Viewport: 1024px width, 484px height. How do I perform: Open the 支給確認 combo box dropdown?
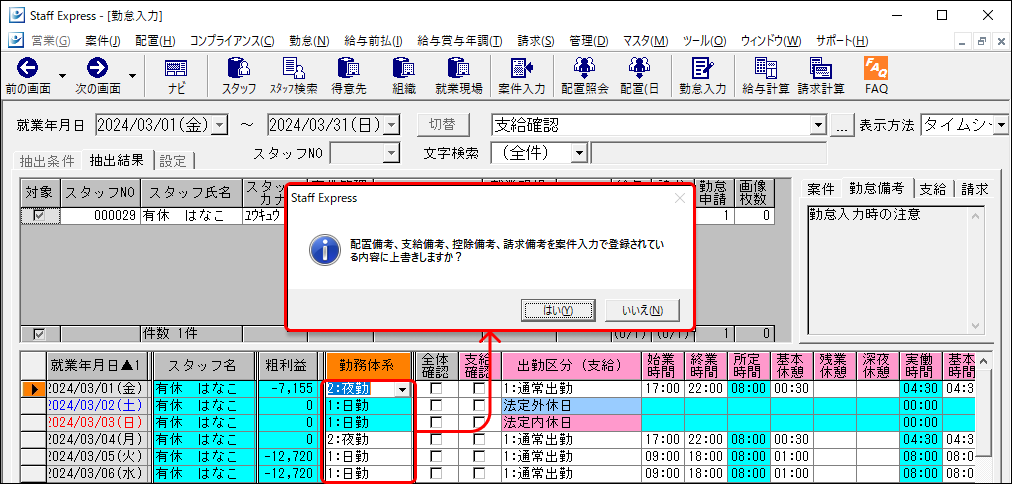tap(819, 125)
